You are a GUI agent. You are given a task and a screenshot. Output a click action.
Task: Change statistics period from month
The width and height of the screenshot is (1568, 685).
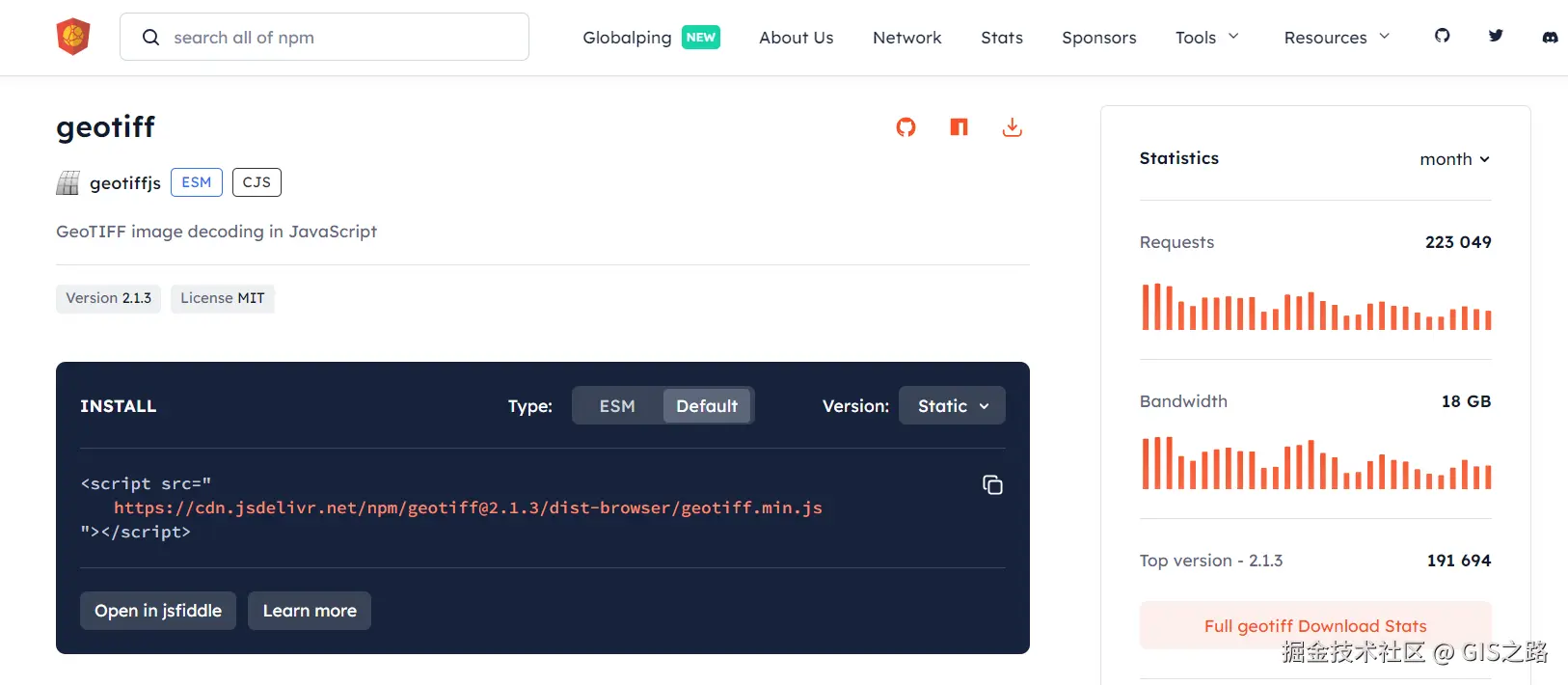1454,159
